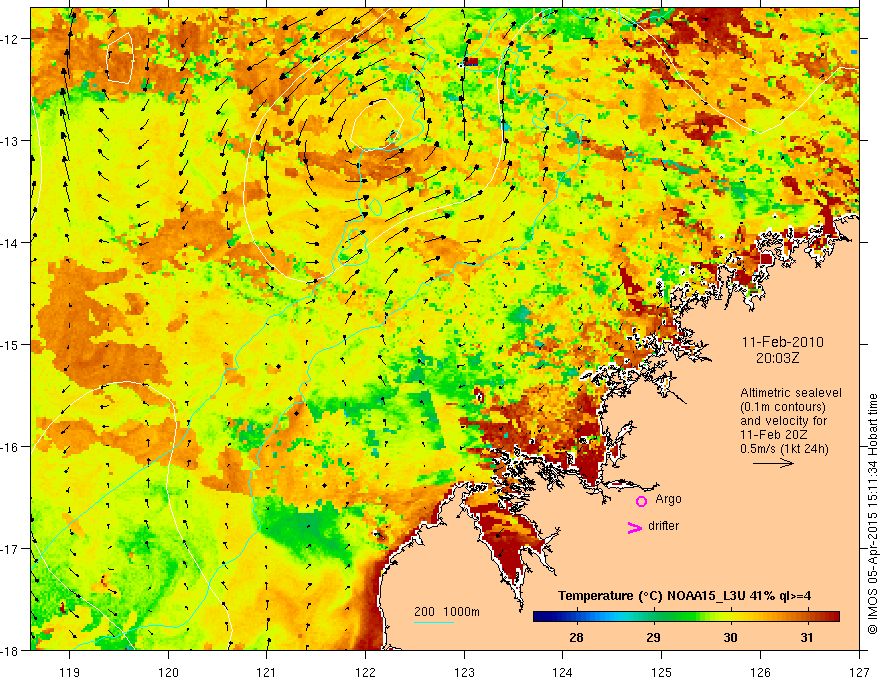Click longitude axis label '119'

pos(70,672)
